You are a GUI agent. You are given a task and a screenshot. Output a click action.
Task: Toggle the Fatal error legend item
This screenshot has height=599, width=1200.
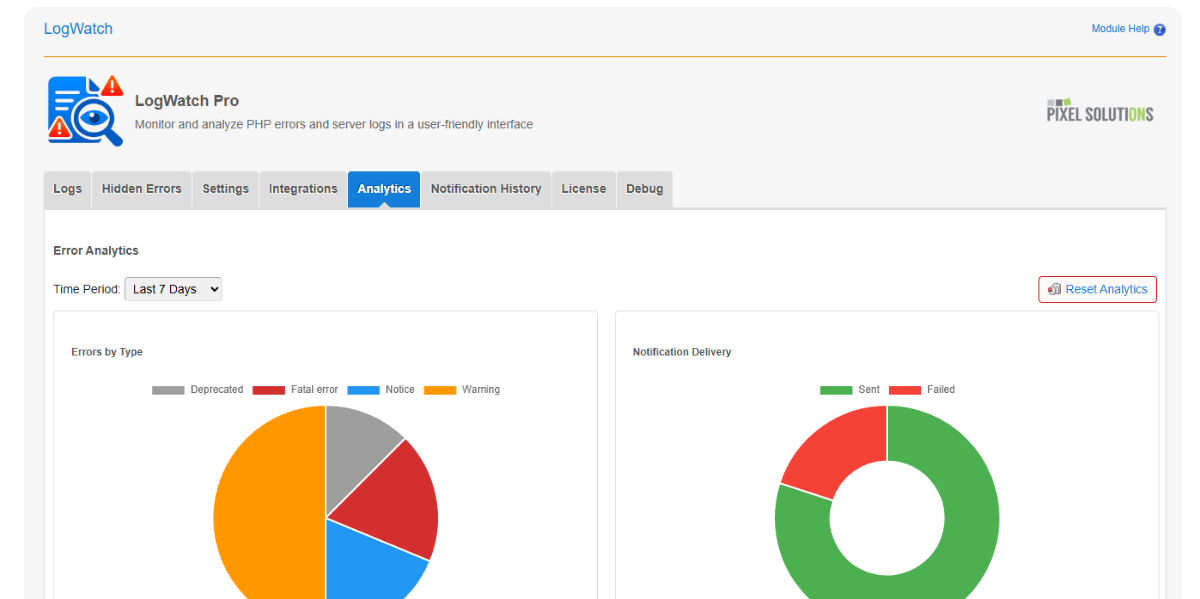coord(296,390)
